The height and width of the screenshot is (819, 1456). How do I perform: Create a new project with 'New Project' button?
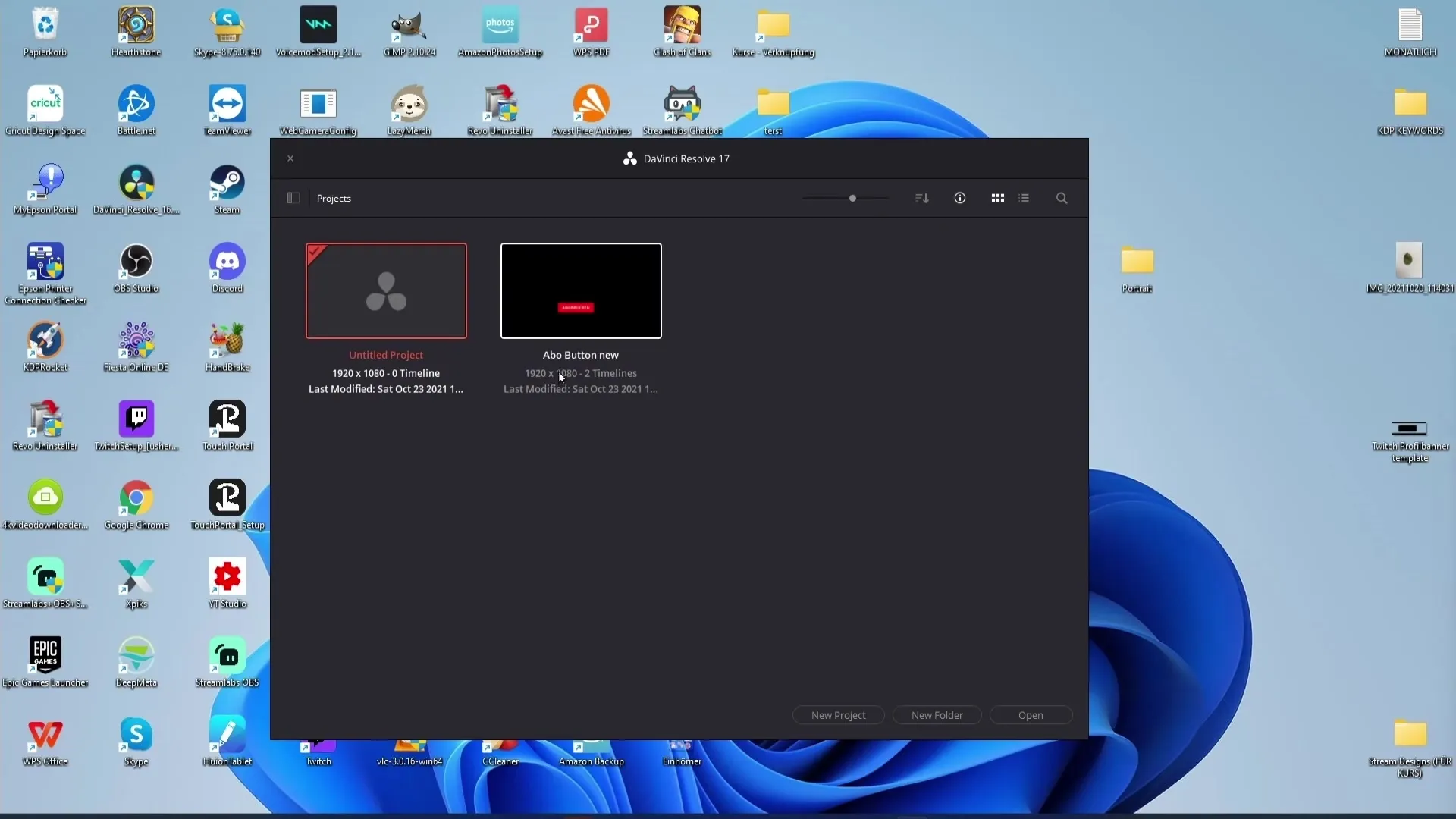tap(838, 715)
